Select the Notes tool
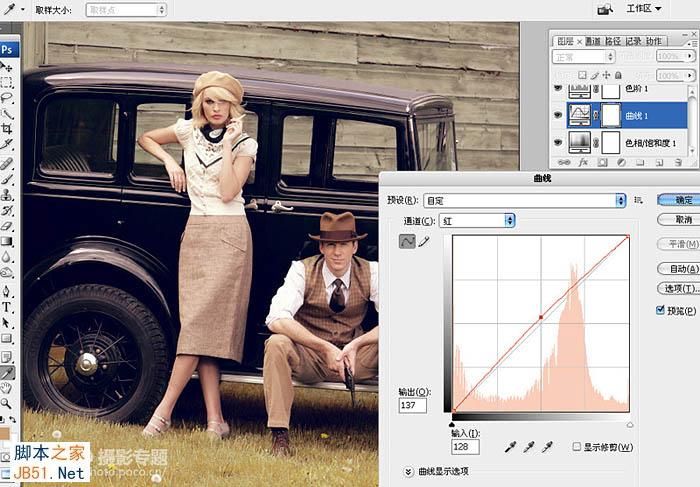This screenshot has height=487, width=700. (7, 357)
